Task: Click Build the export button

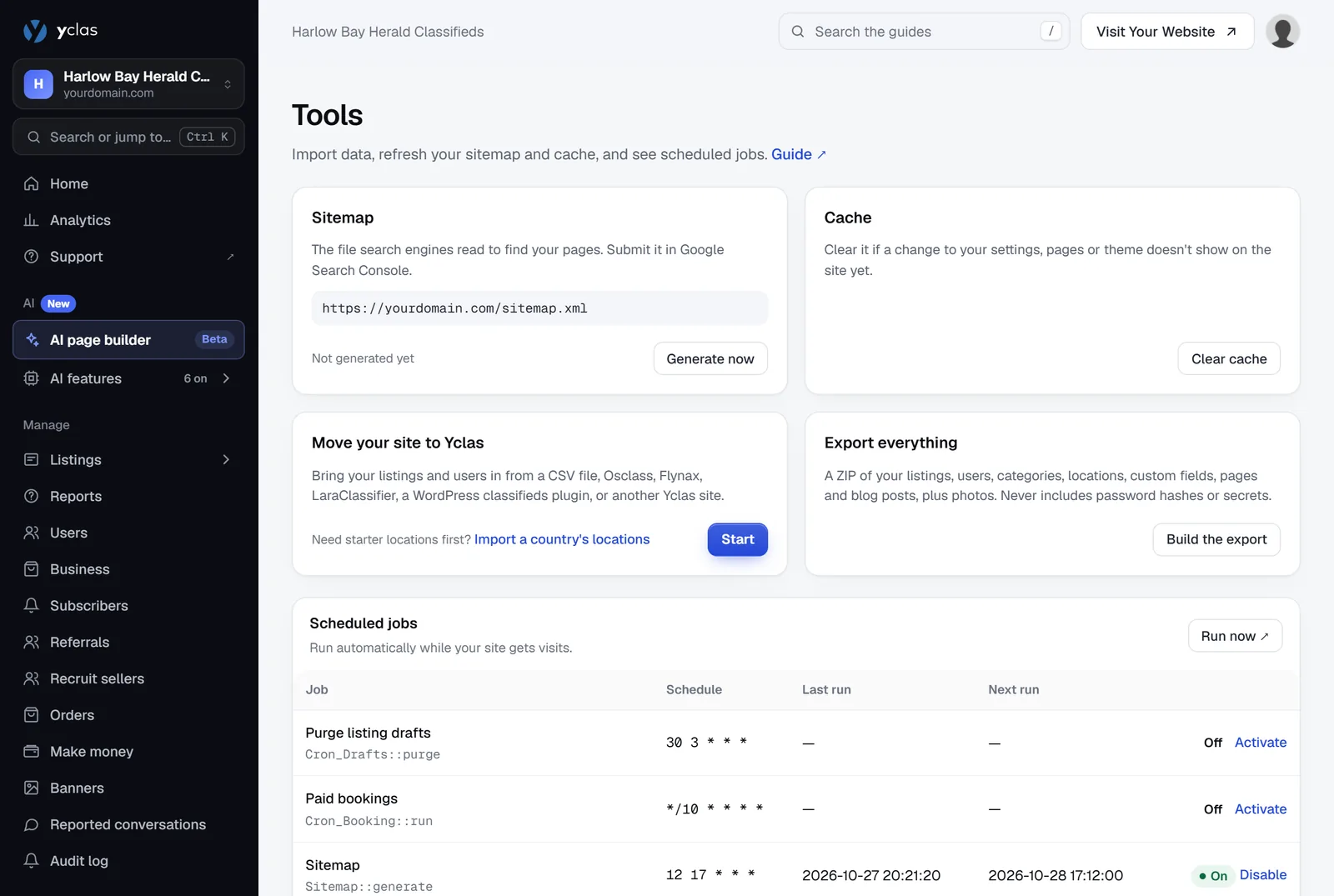Action: pyautogui.click(x=1216, y=540)
